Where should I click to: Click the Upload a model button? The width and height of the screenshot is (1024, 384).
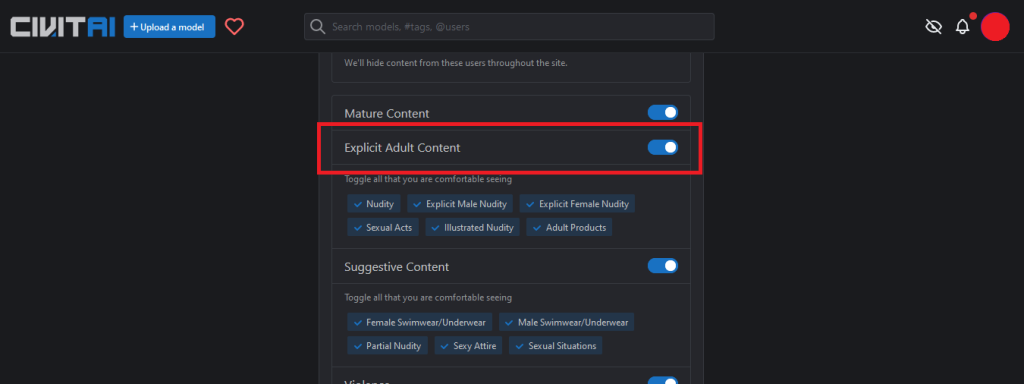[169, 27]
